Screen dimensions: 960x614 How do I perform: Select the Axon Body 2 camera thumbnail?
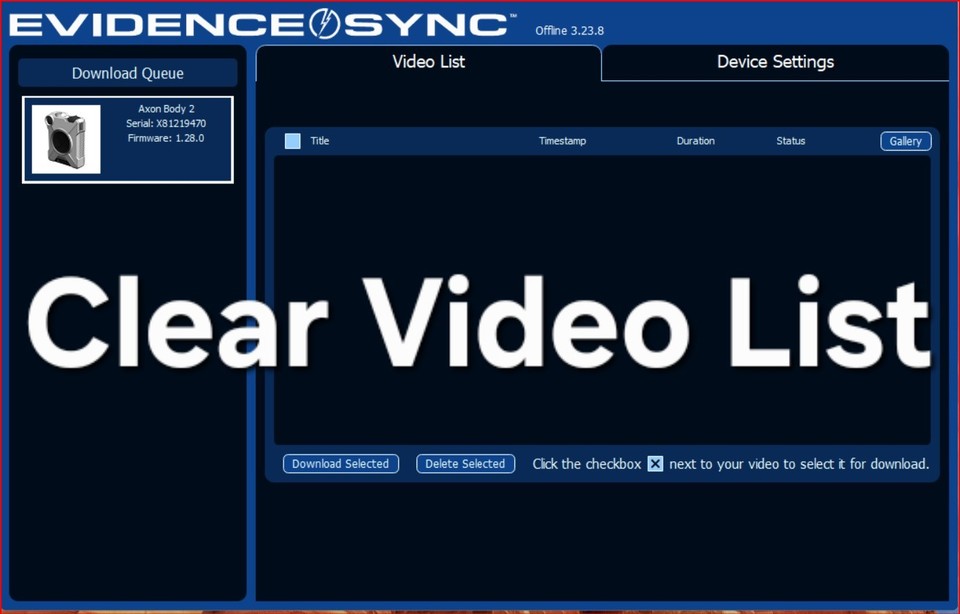tap(66, 139)
